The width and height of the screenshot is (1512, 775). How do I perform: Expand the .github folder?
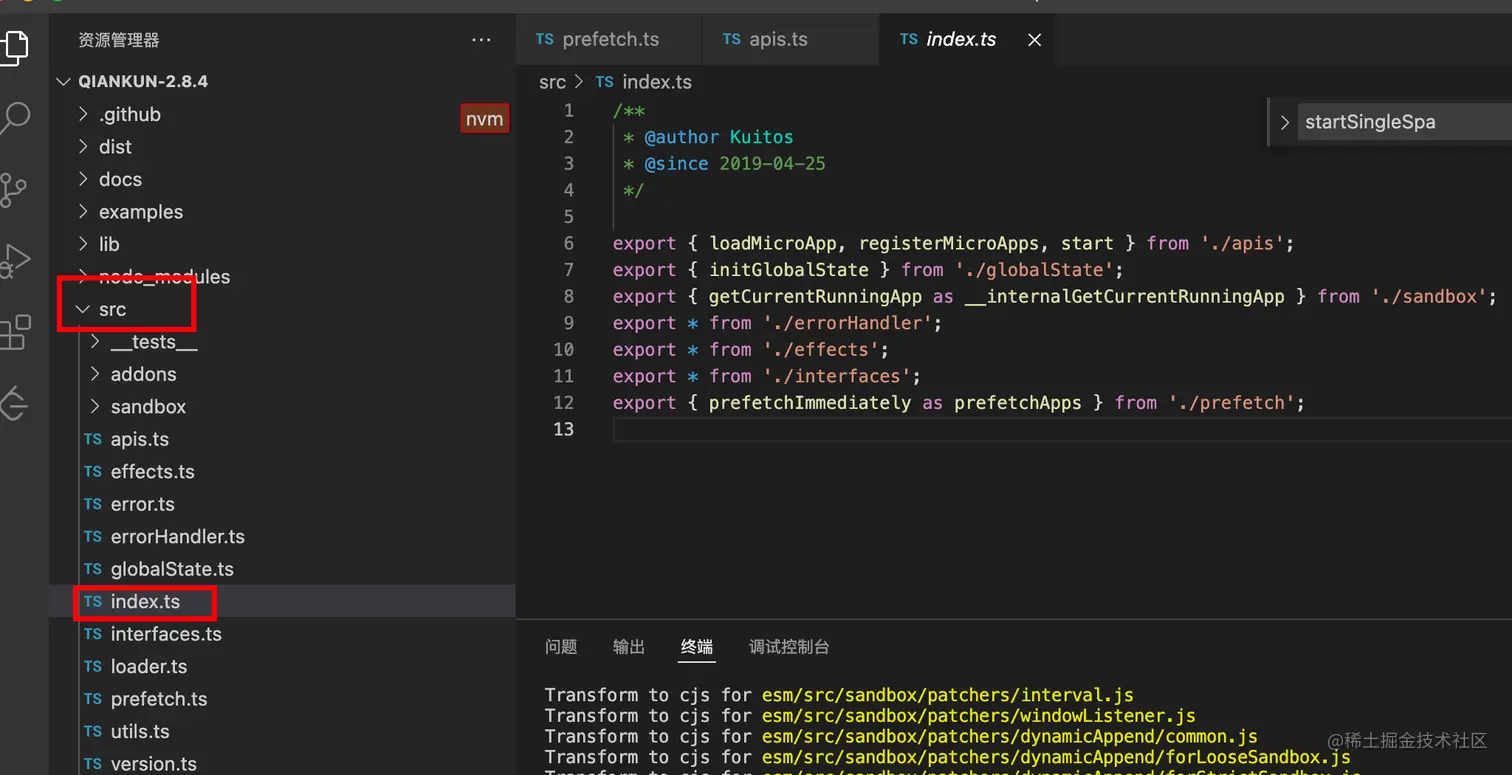84,115
